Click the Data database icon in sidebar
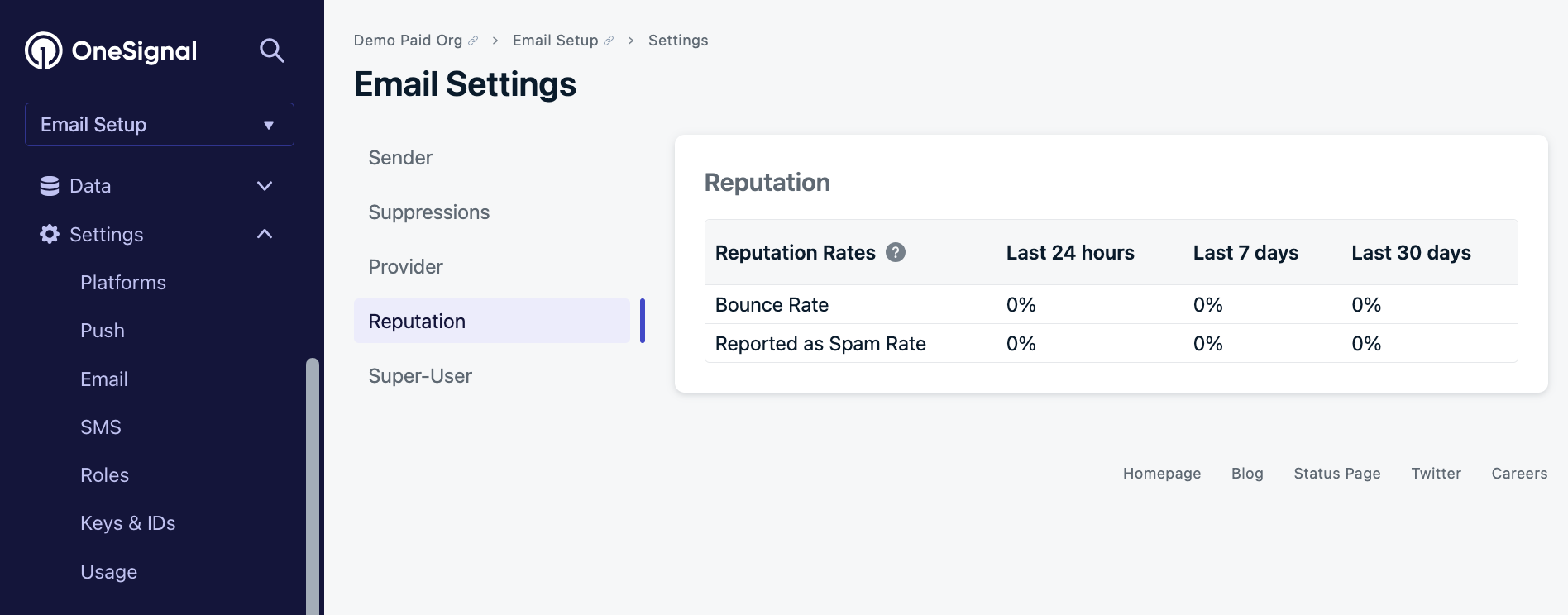1568x615 pixels. [50, 186]
